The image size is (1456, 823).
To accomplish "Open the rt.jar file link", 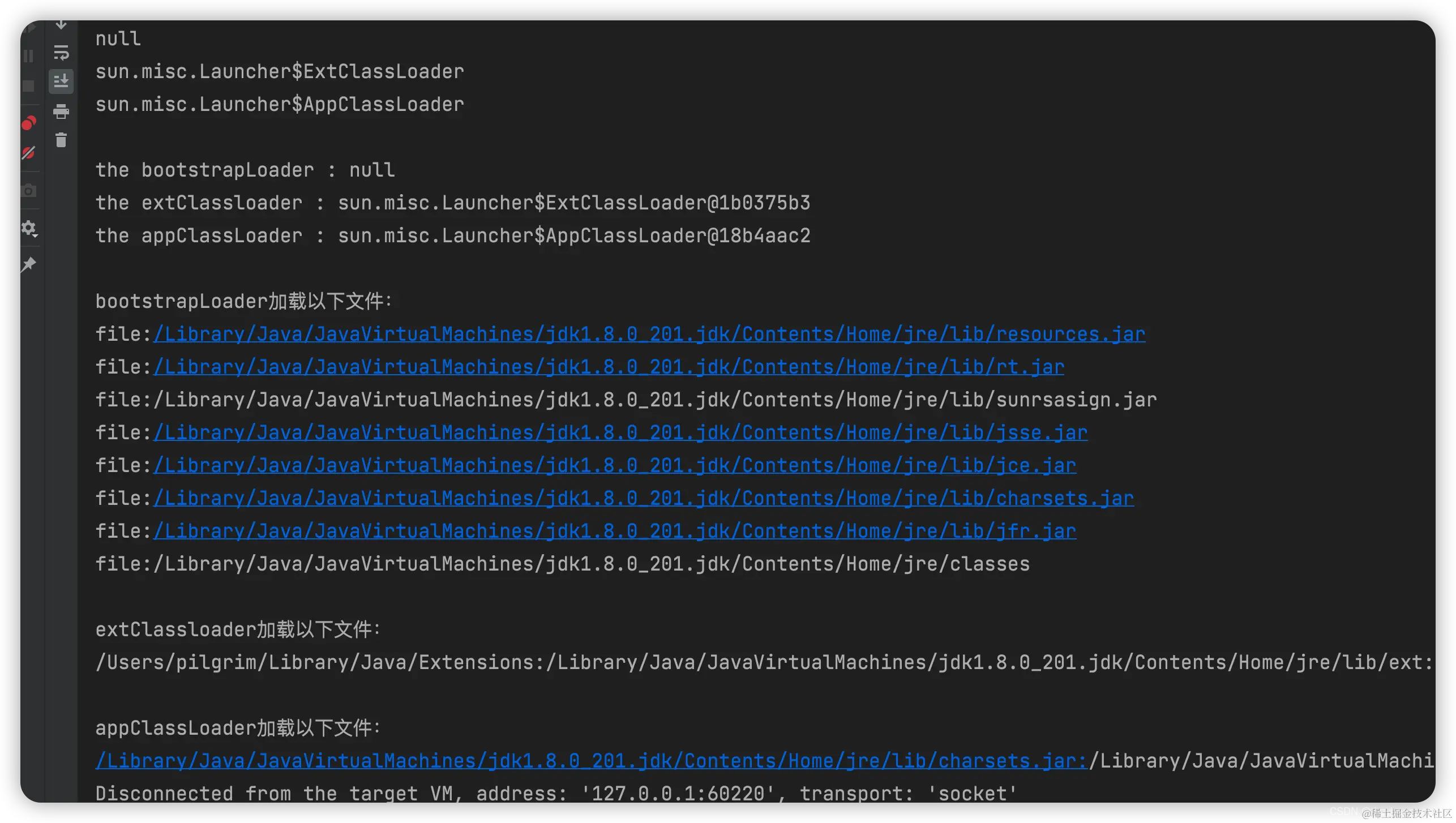I will (609, 367).
